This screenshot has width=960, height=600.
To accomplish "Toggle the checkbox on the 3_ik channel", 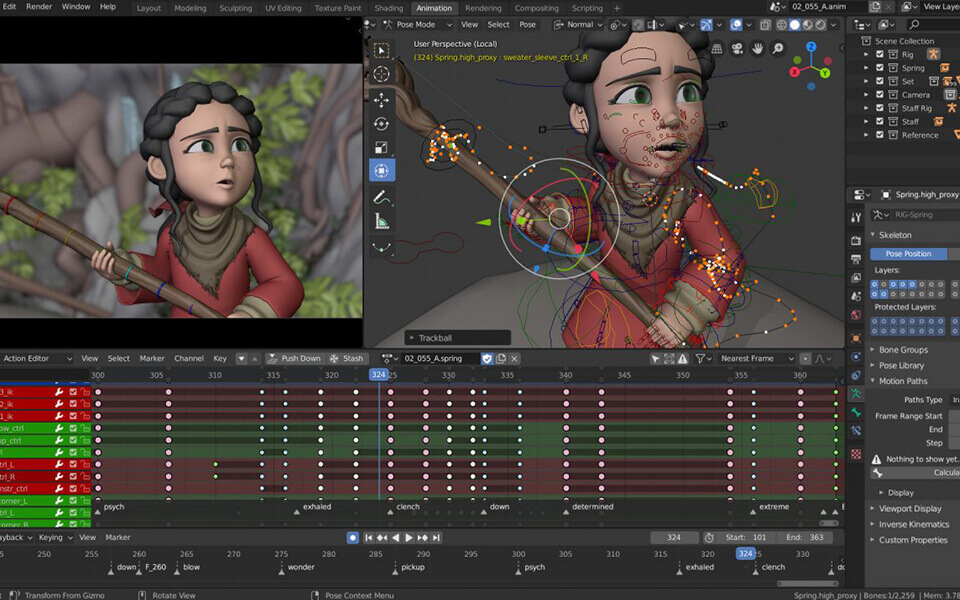I will (73, 392).
